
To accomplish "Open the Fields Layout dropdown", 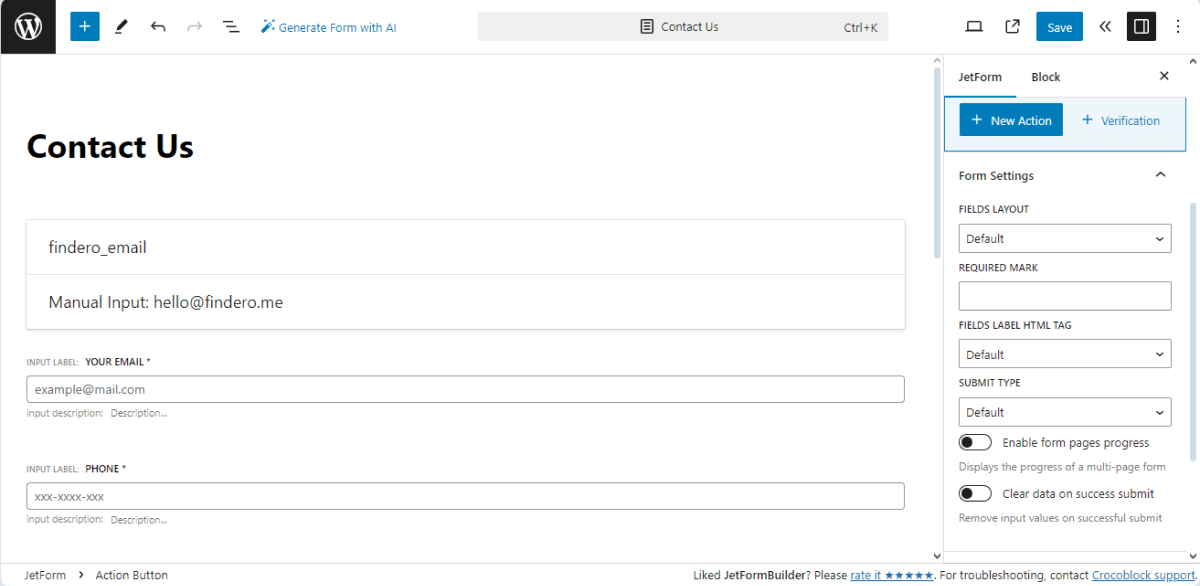I will (x=1064, y=238).
